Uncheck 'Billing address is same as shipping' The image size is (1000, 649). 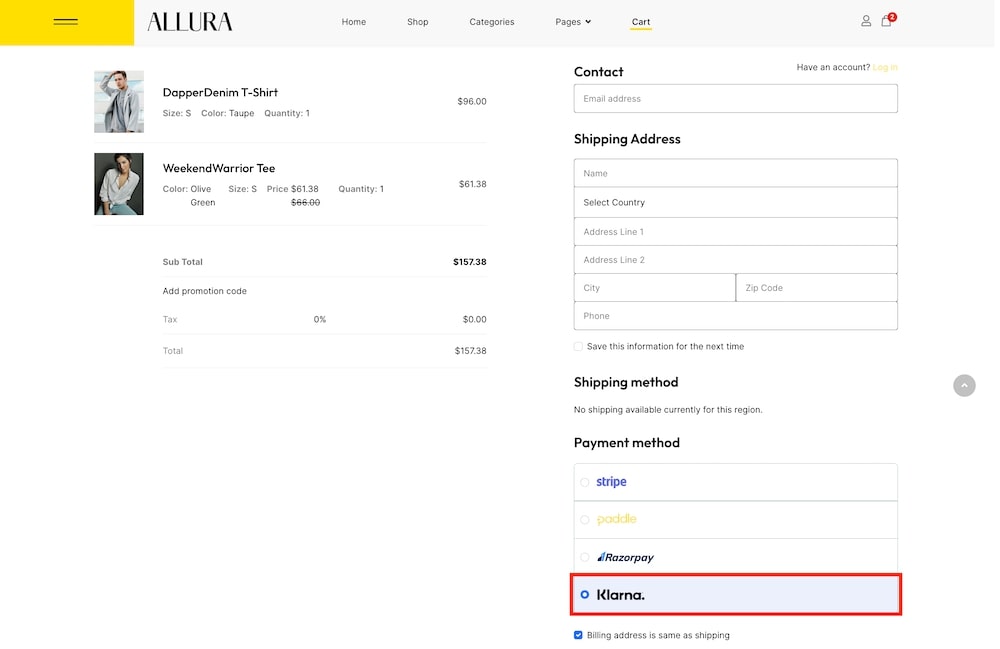tap(578, 635)
